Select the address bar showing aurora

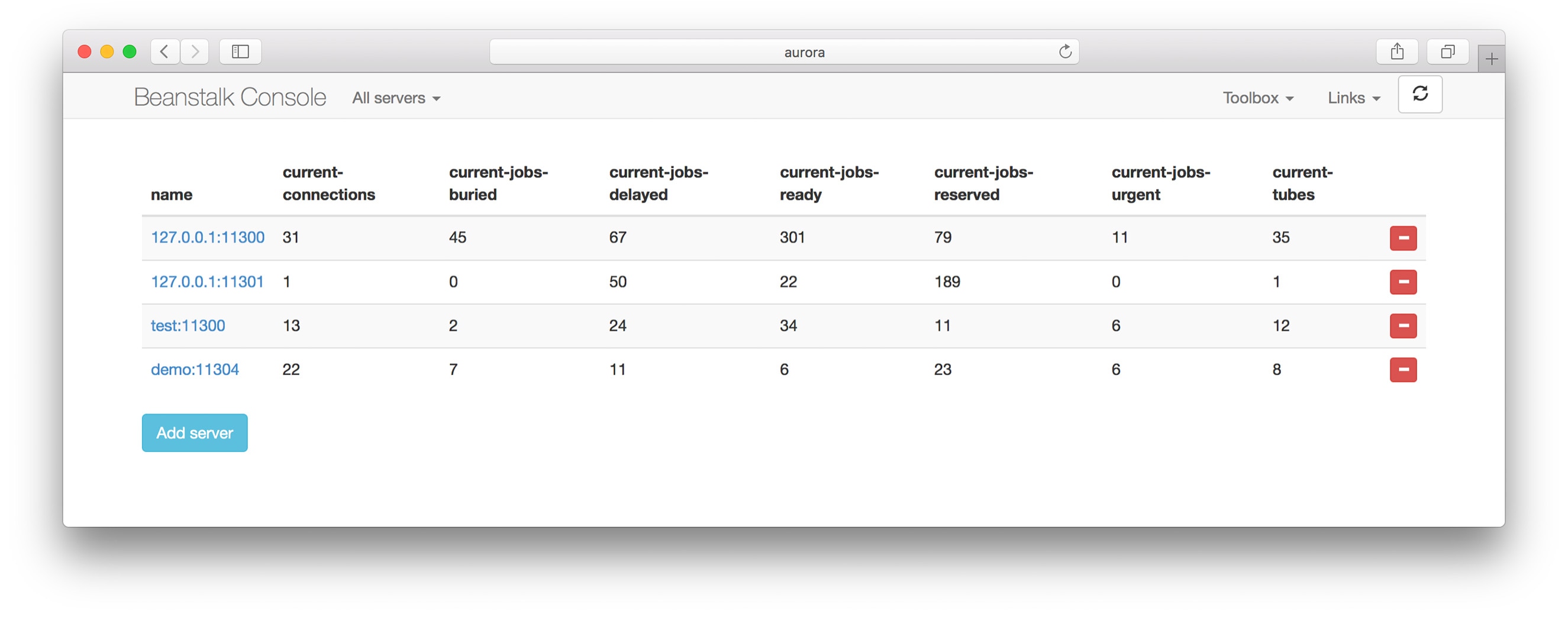(x=805, y=51)
